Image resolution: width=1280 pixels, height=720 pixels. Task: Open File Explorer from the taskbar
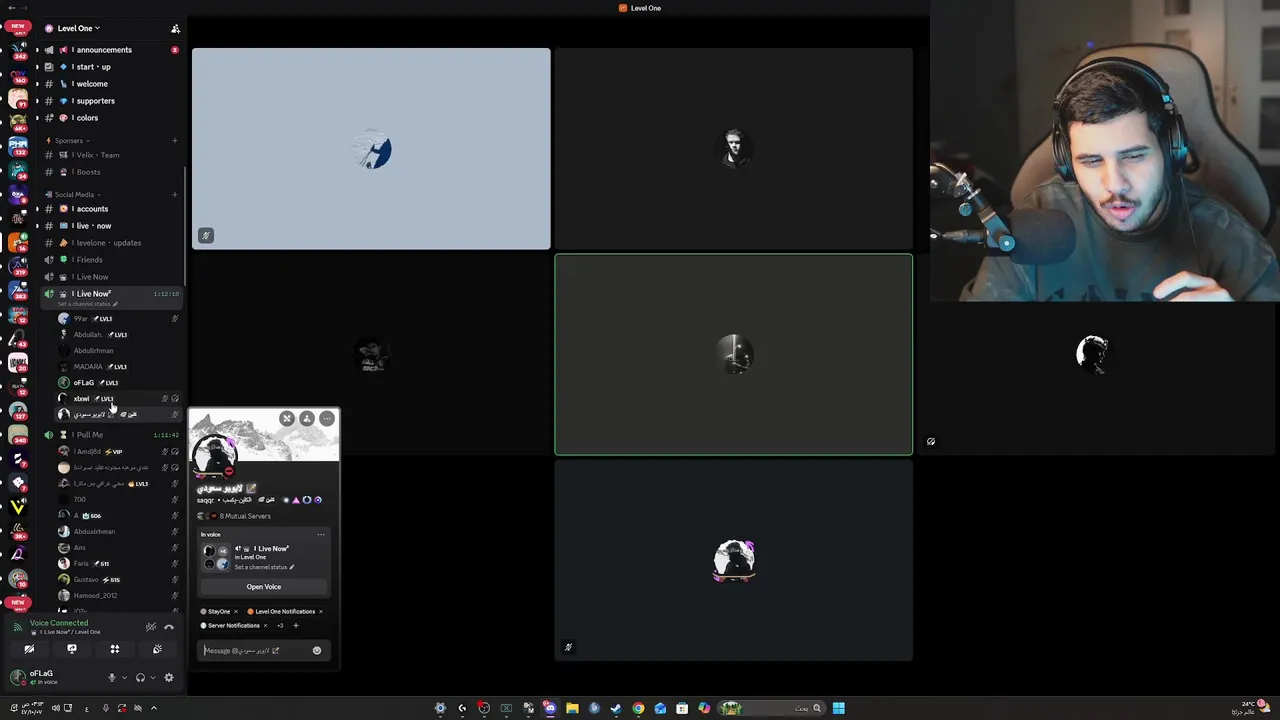[572, 708]
